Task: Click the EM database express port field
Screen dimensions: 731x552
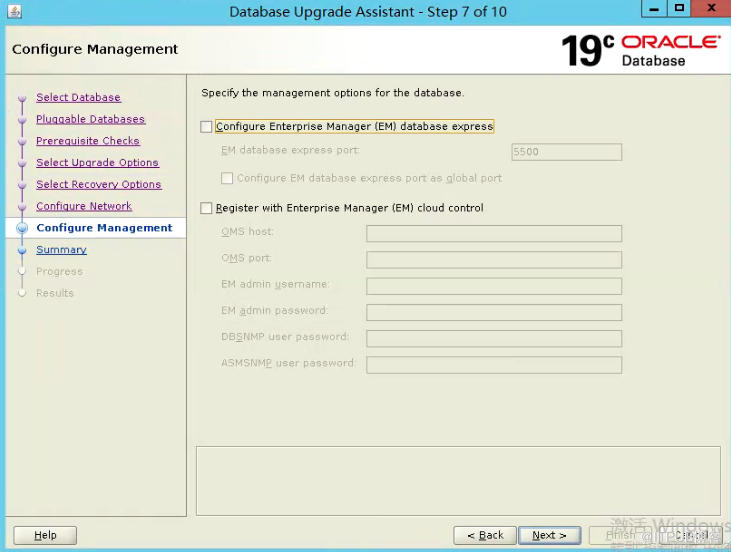Action: (566, 152)
